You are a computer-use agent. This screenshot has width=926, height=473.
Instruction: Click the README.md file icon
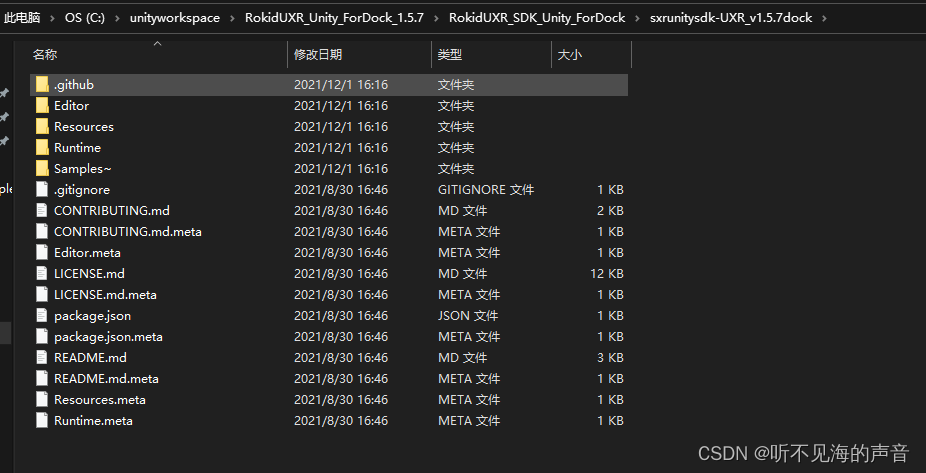[x=41, y=357]
